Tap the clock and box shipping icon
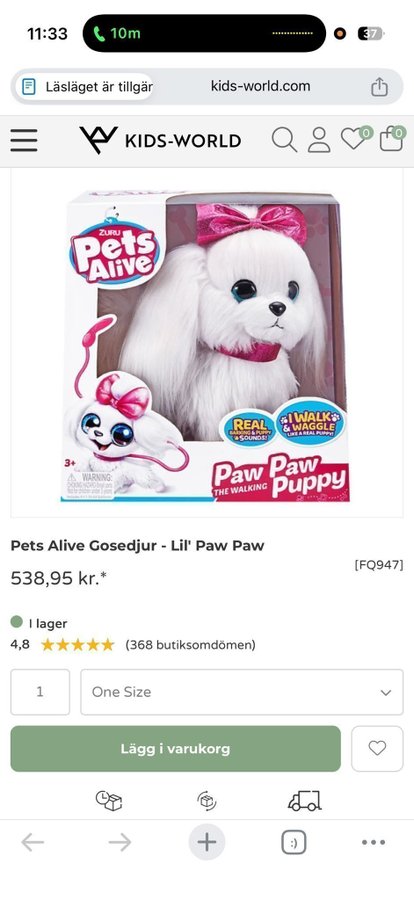 [109, 801]
